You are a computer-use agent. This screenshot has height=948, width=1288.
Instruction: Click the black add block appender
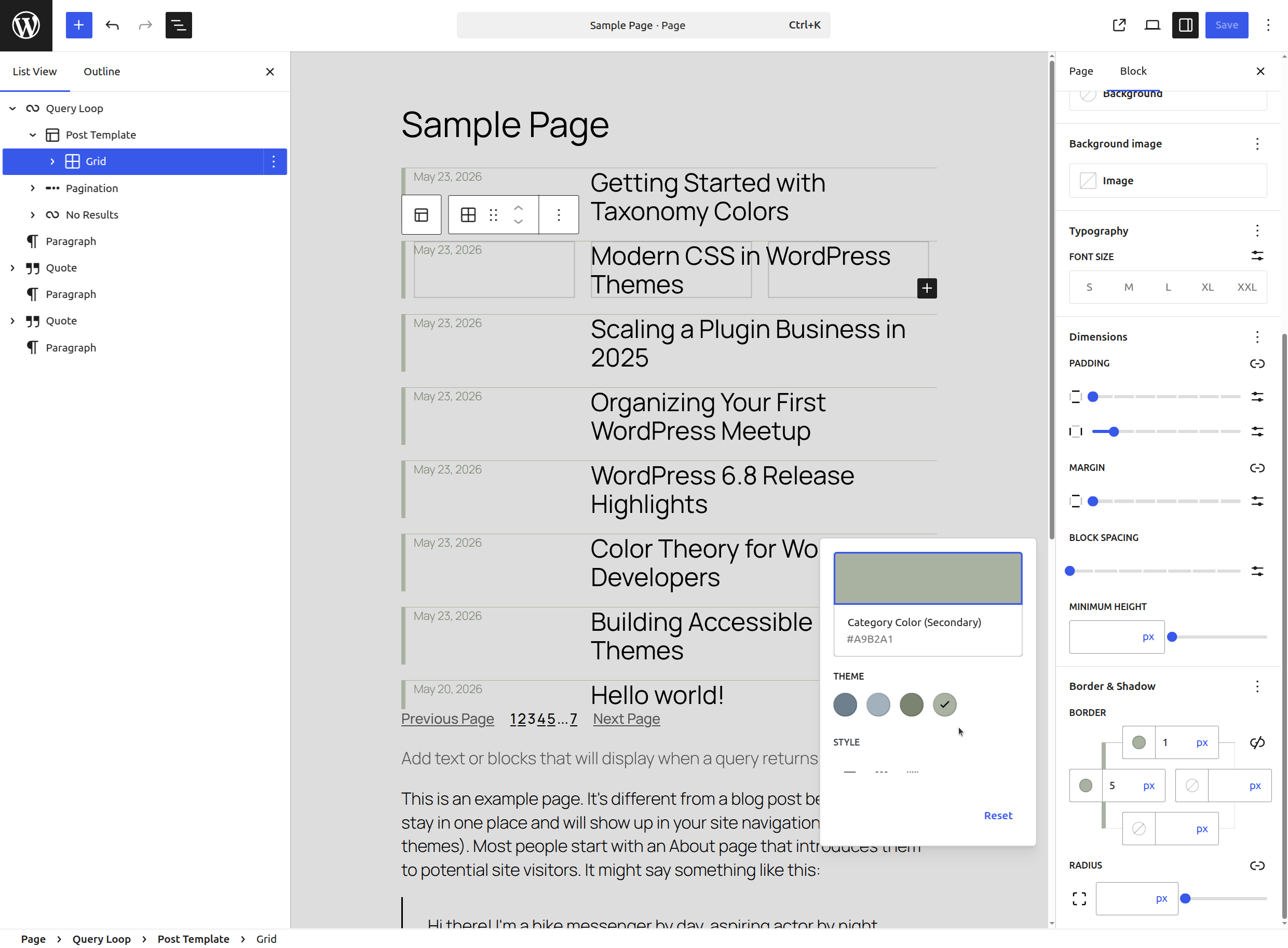pyautogui.click(x=927, y=288)
